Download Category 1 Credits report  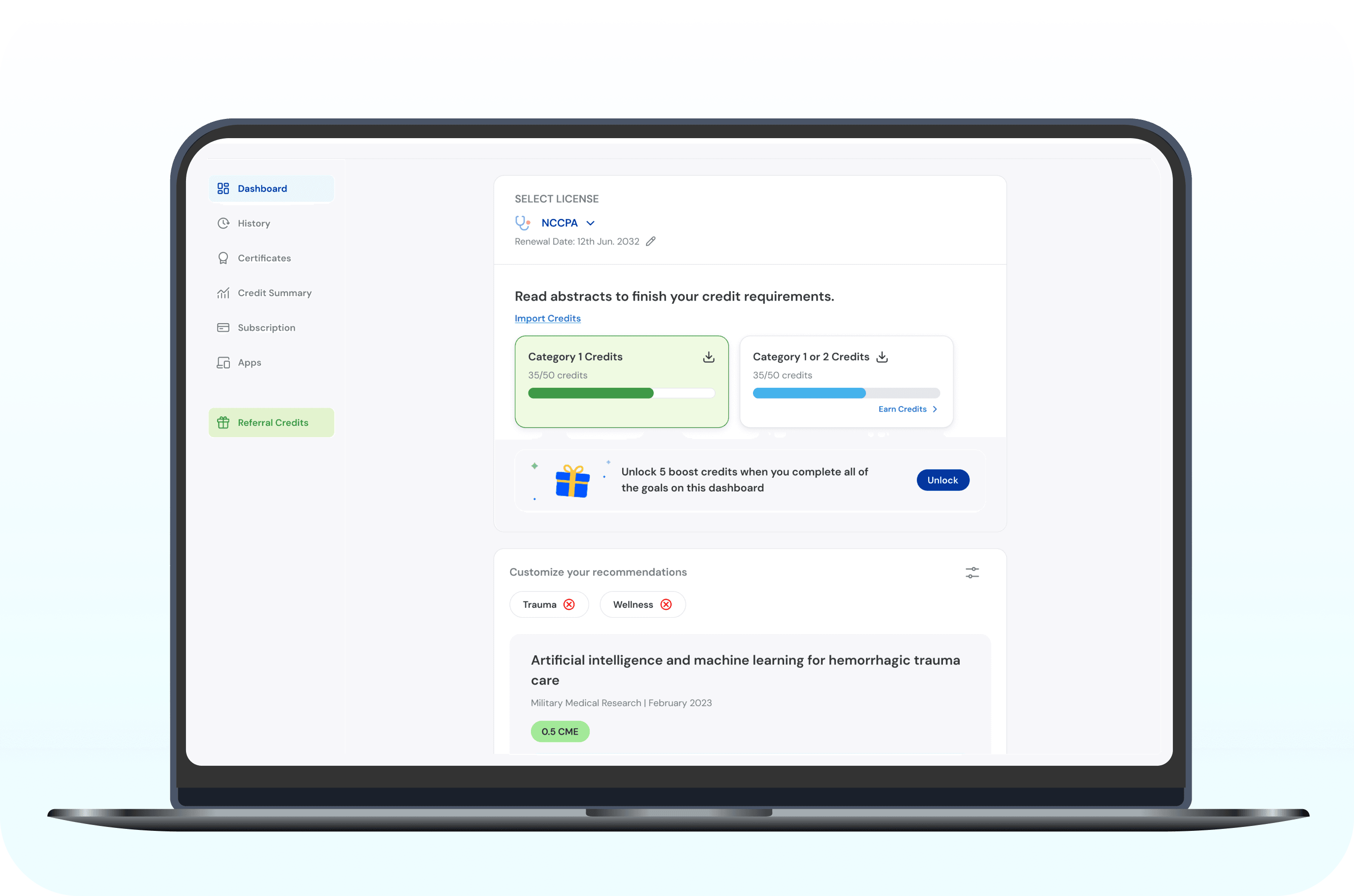[709, 357]
